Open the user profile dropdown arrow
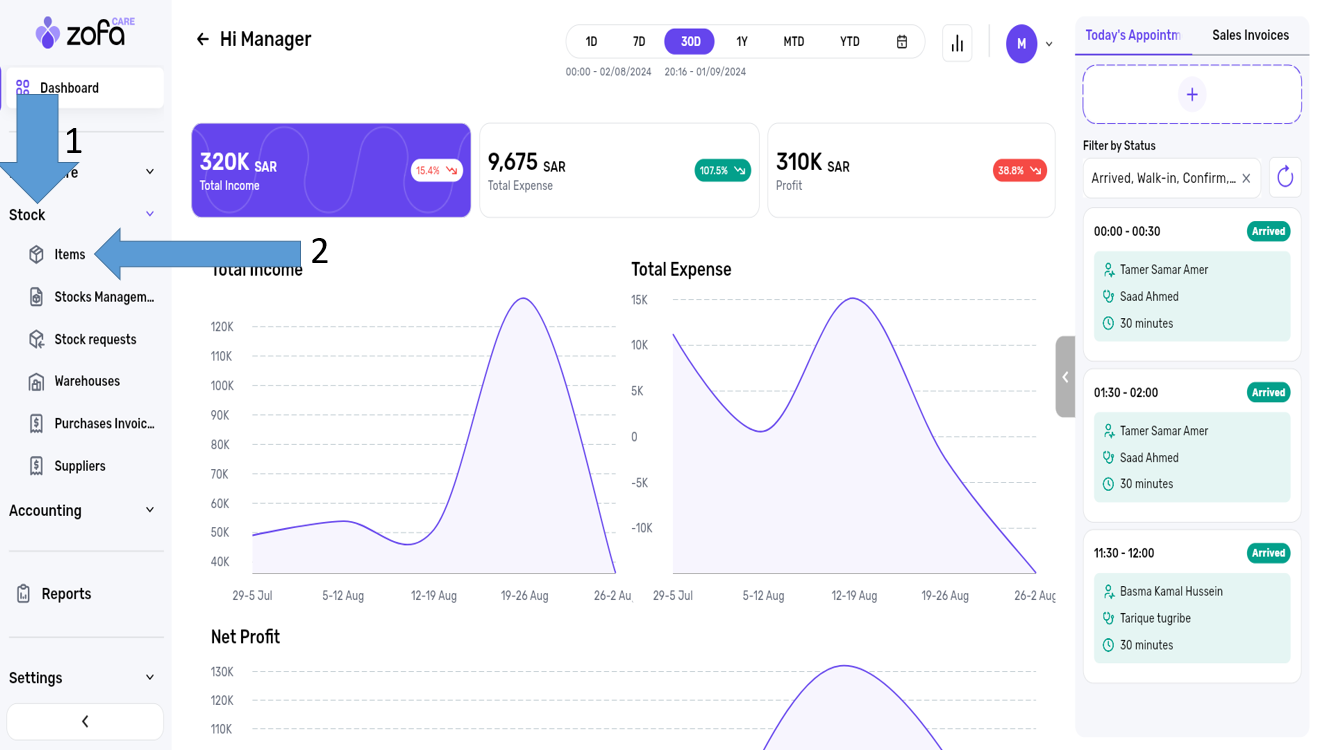 (x=1049, y=44)
